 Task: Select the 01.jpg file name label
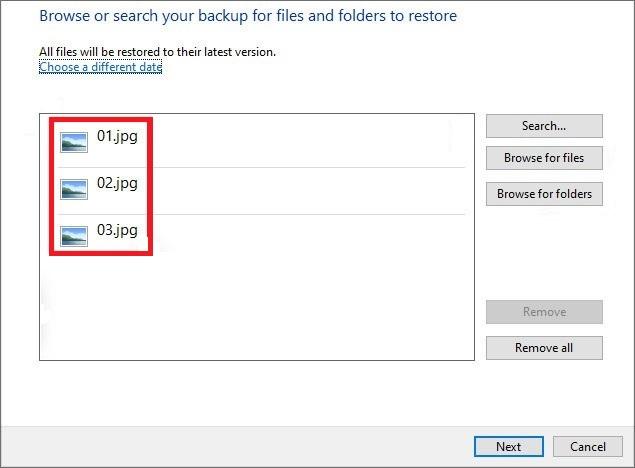pos(117,137)
